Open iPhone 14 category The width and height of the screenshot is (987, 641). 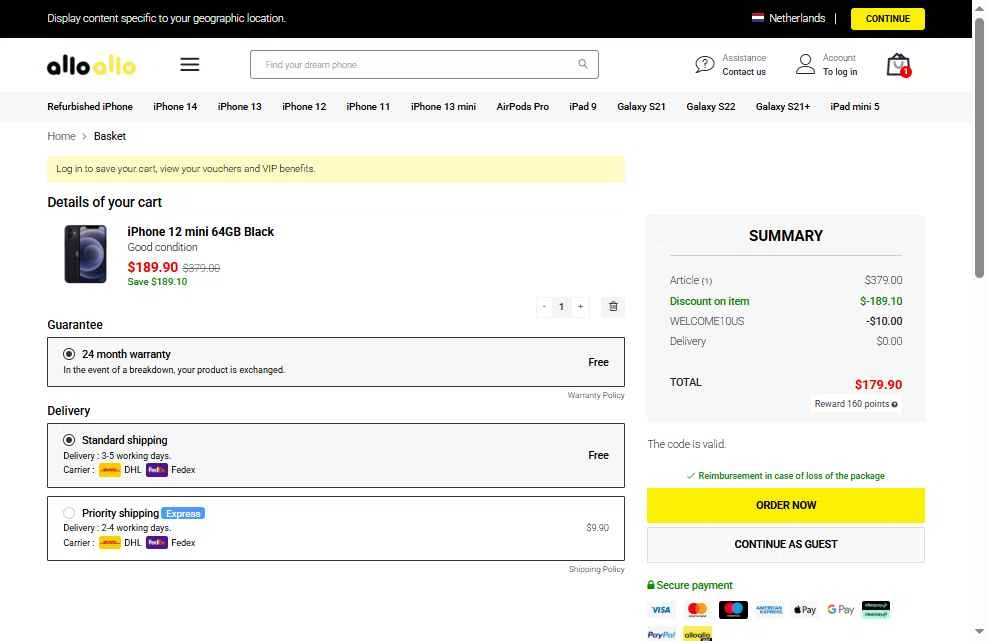(x=175, y=106)
